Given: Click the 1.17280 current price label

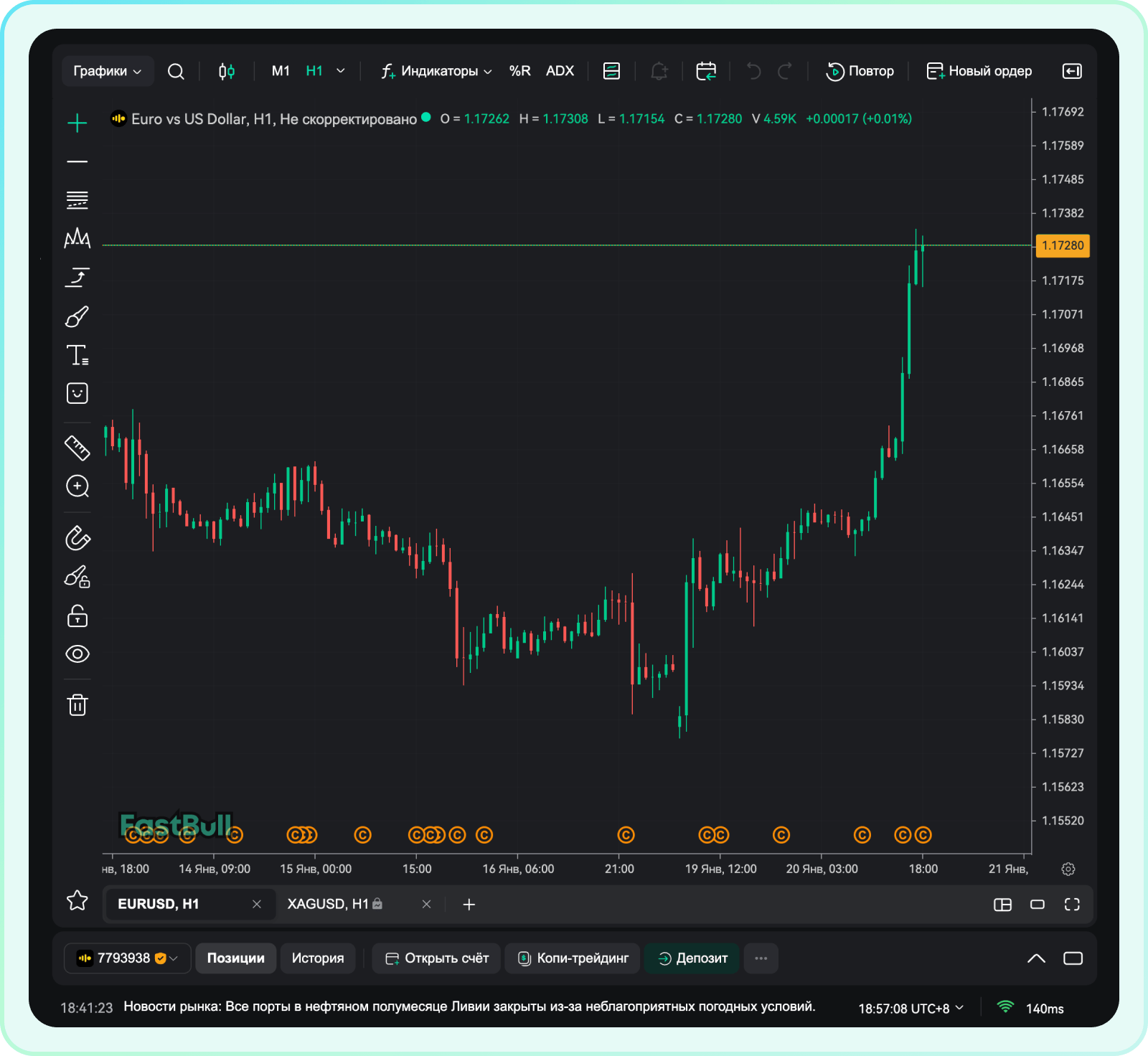Looking at the screenshot, I should tap(1063, 245).
